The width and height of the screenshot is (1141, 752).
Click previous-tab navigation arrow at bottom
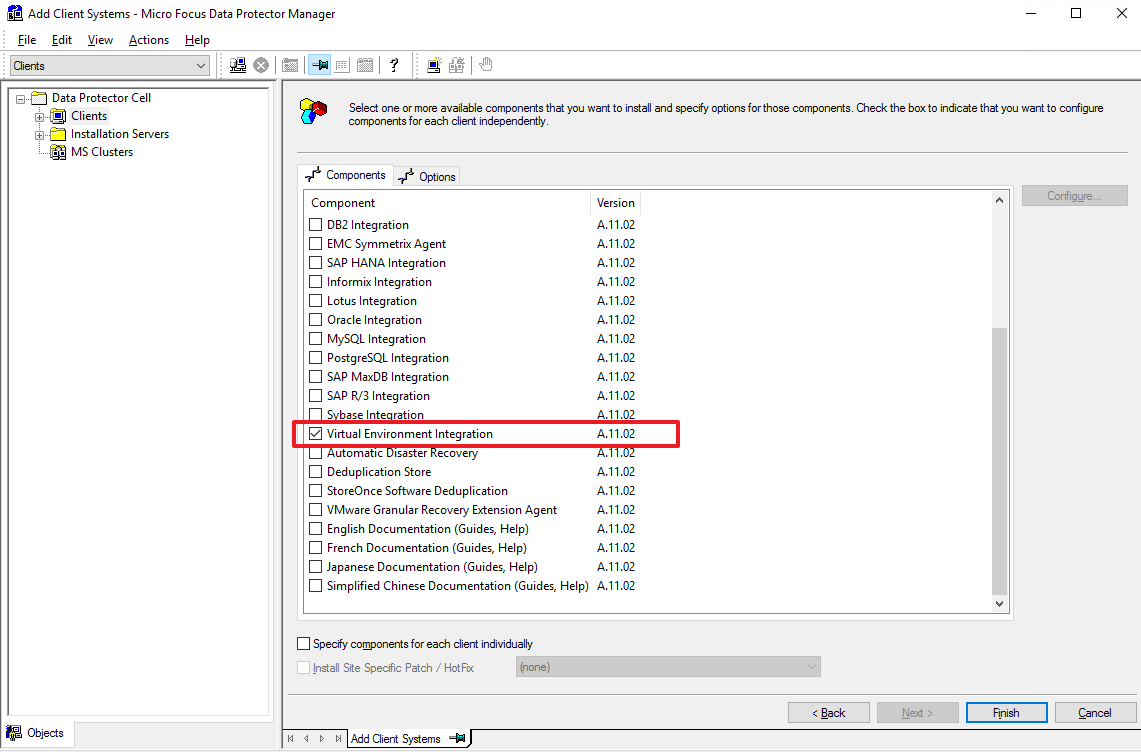(306, 738)
